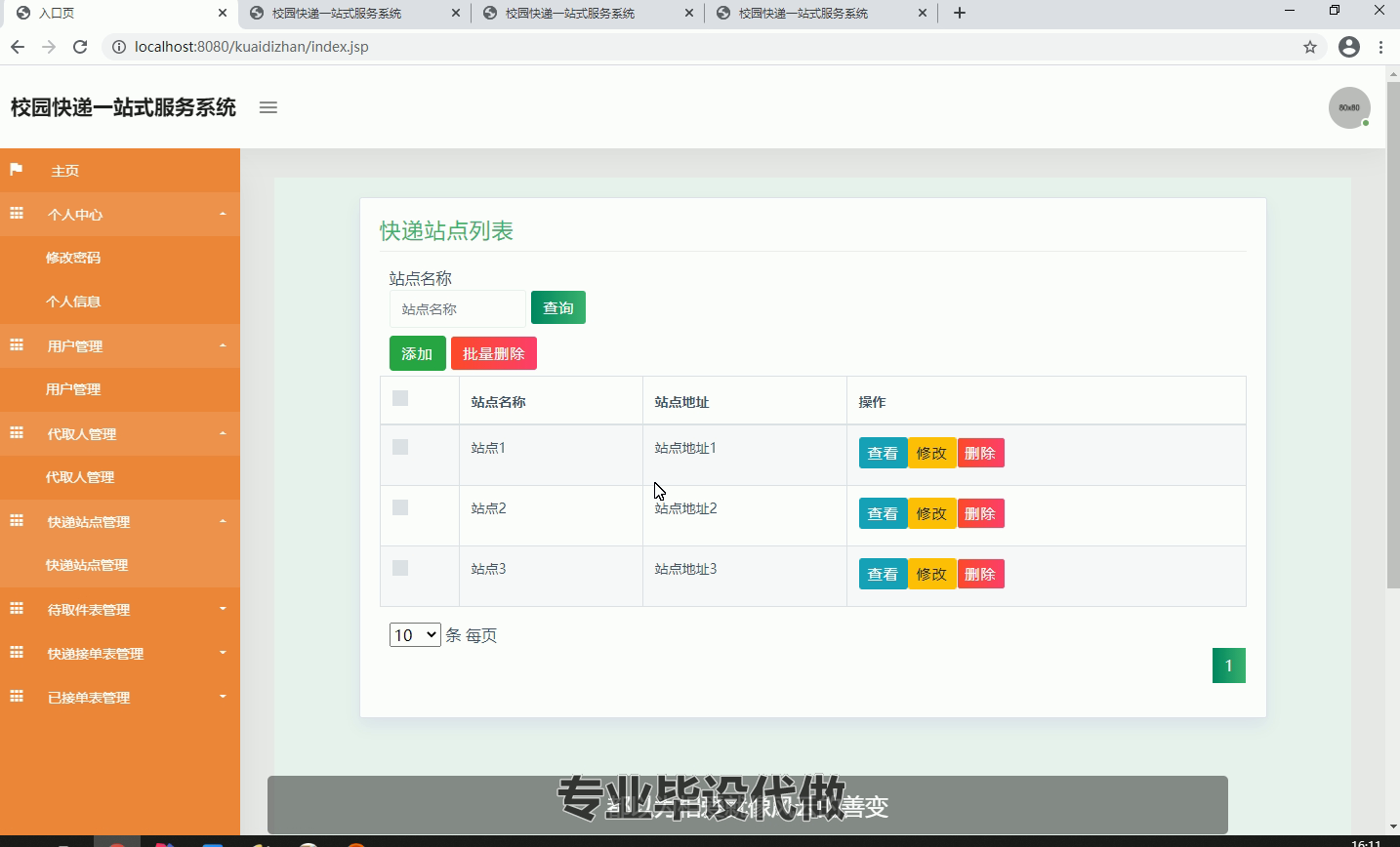Expand the 已接单表管理 section arrow
This screenshot has width=1400, height=847.
pyautogui.click(x=223, y=697)
